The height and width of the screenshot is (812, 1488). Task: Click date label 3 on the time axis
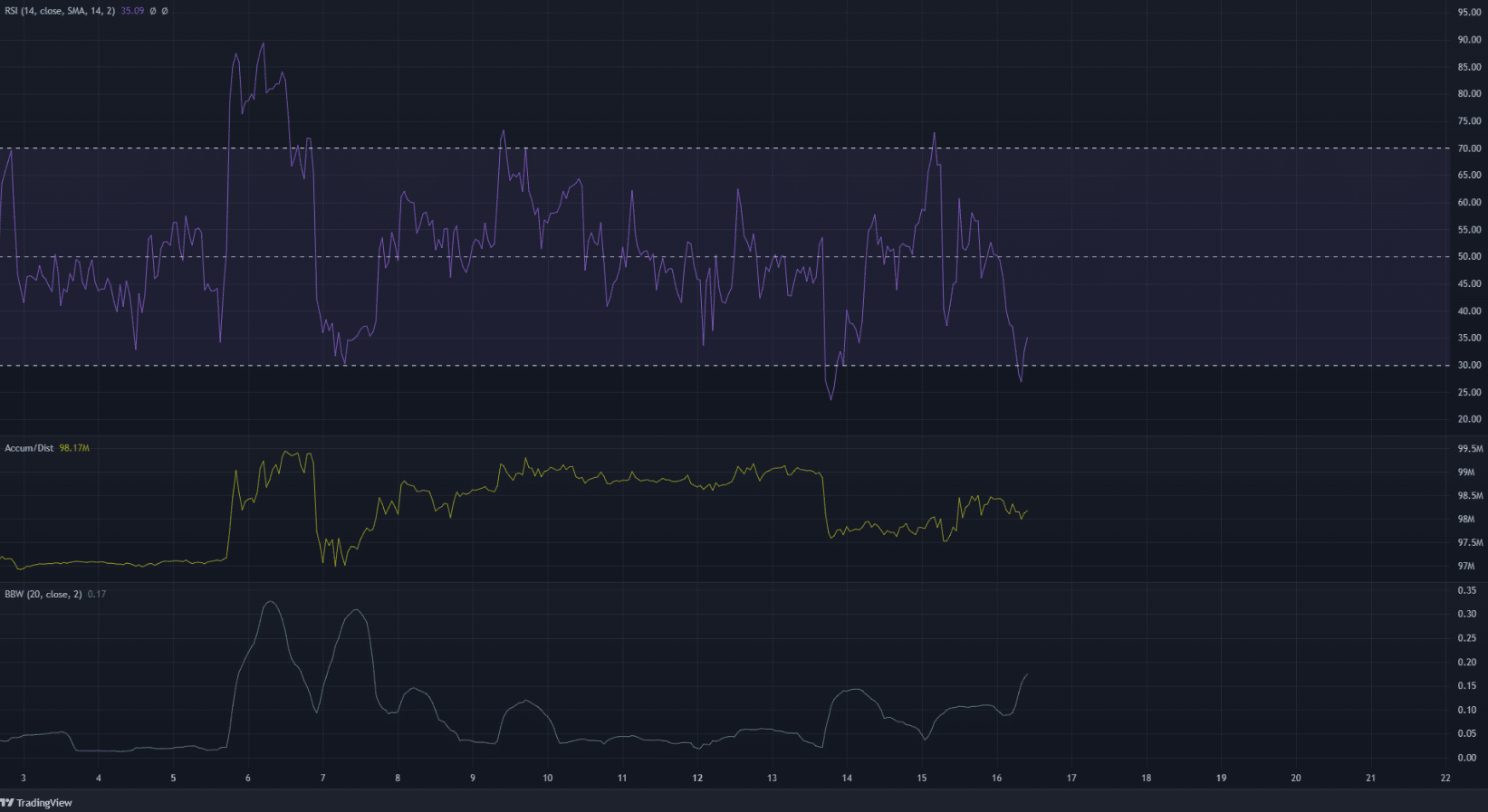24,778
